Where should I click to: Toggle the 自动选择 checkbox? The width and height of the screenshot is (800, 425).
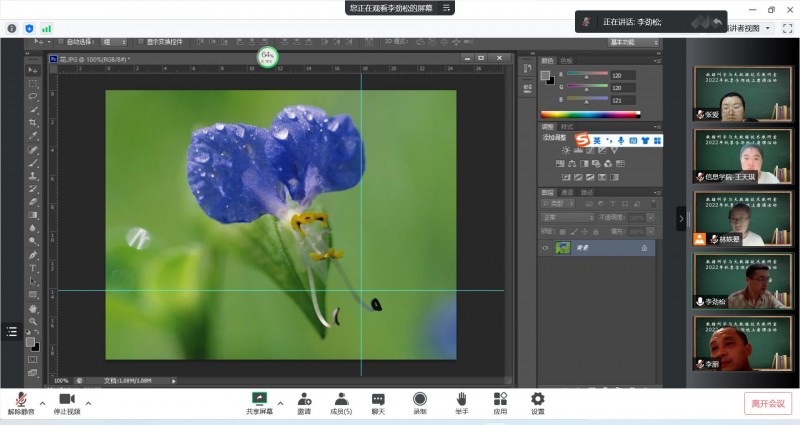click(62, 42)
